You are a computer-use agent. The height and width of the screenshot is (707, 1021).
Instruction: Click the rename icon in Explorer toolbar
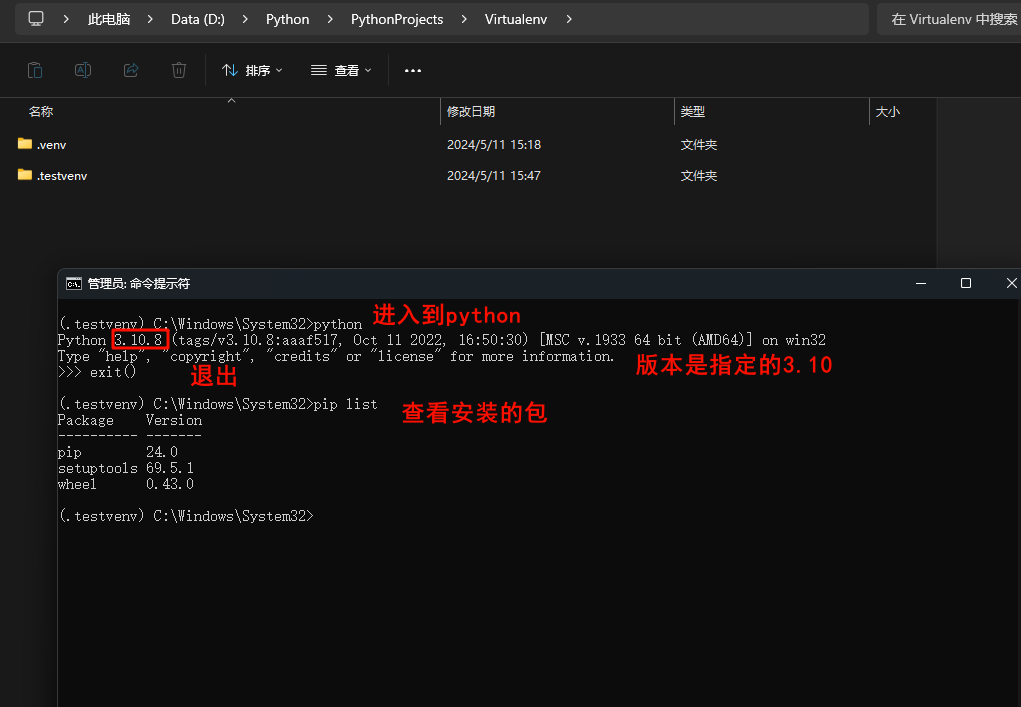click(83, 70)
